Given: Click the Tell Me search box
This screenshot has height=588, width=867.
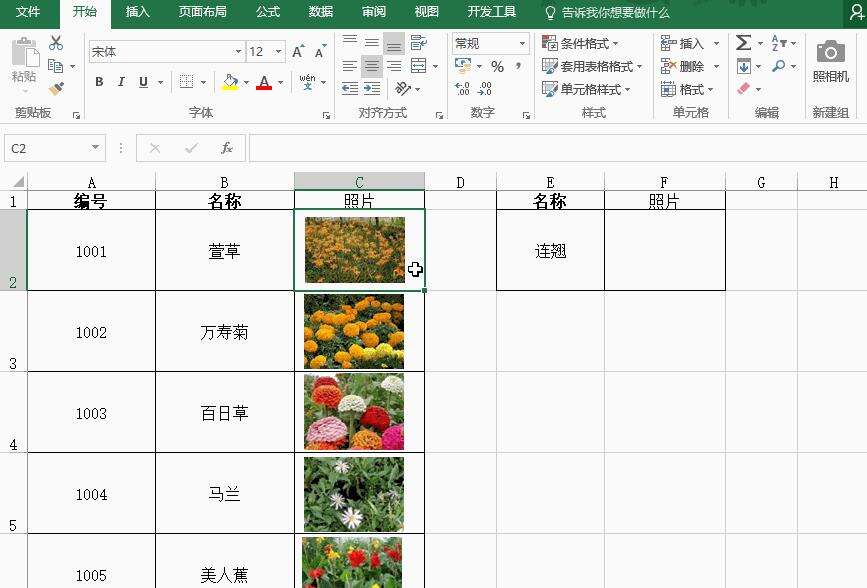Looking at the screenshot, I should tap(608, 12).
